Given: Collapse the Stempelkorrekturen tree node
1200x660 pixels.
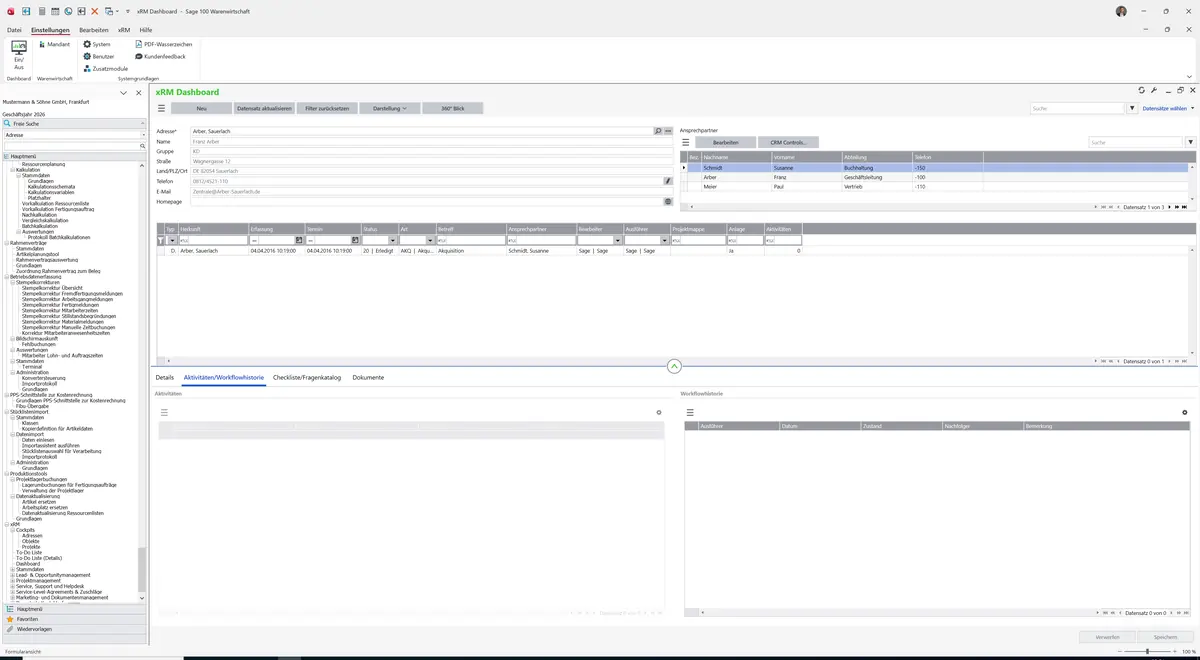Looking at the screenshot, I should tap(12, 282).
